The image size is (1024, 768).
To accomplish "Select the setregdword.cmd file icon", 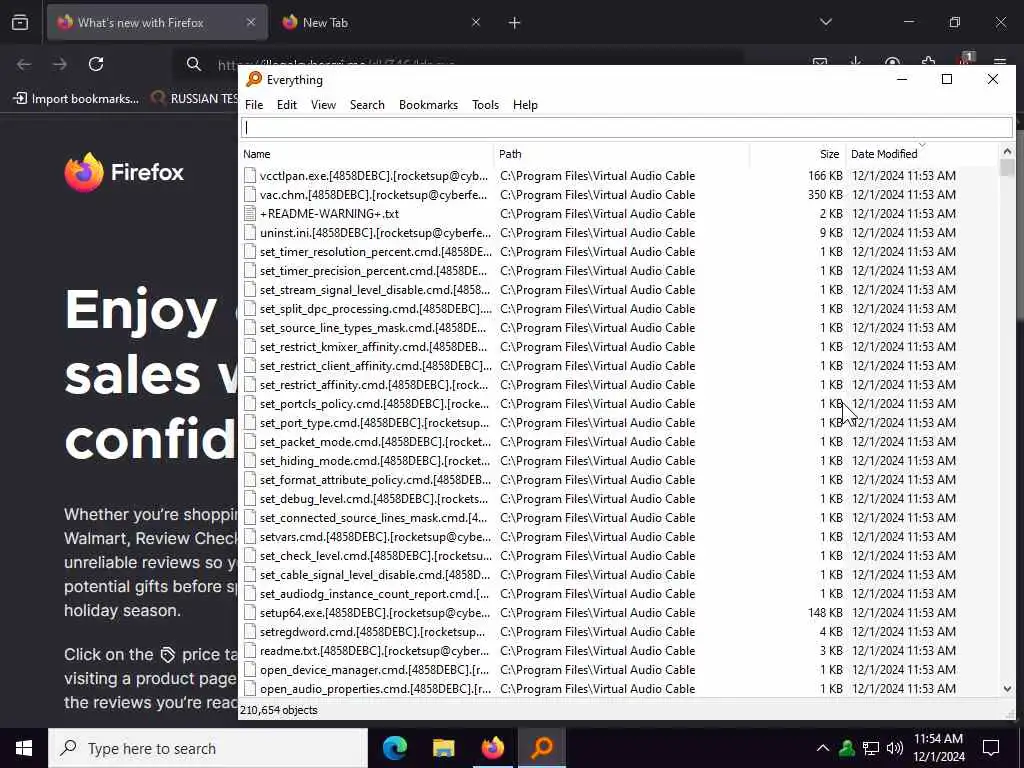I will pos(249,632).
